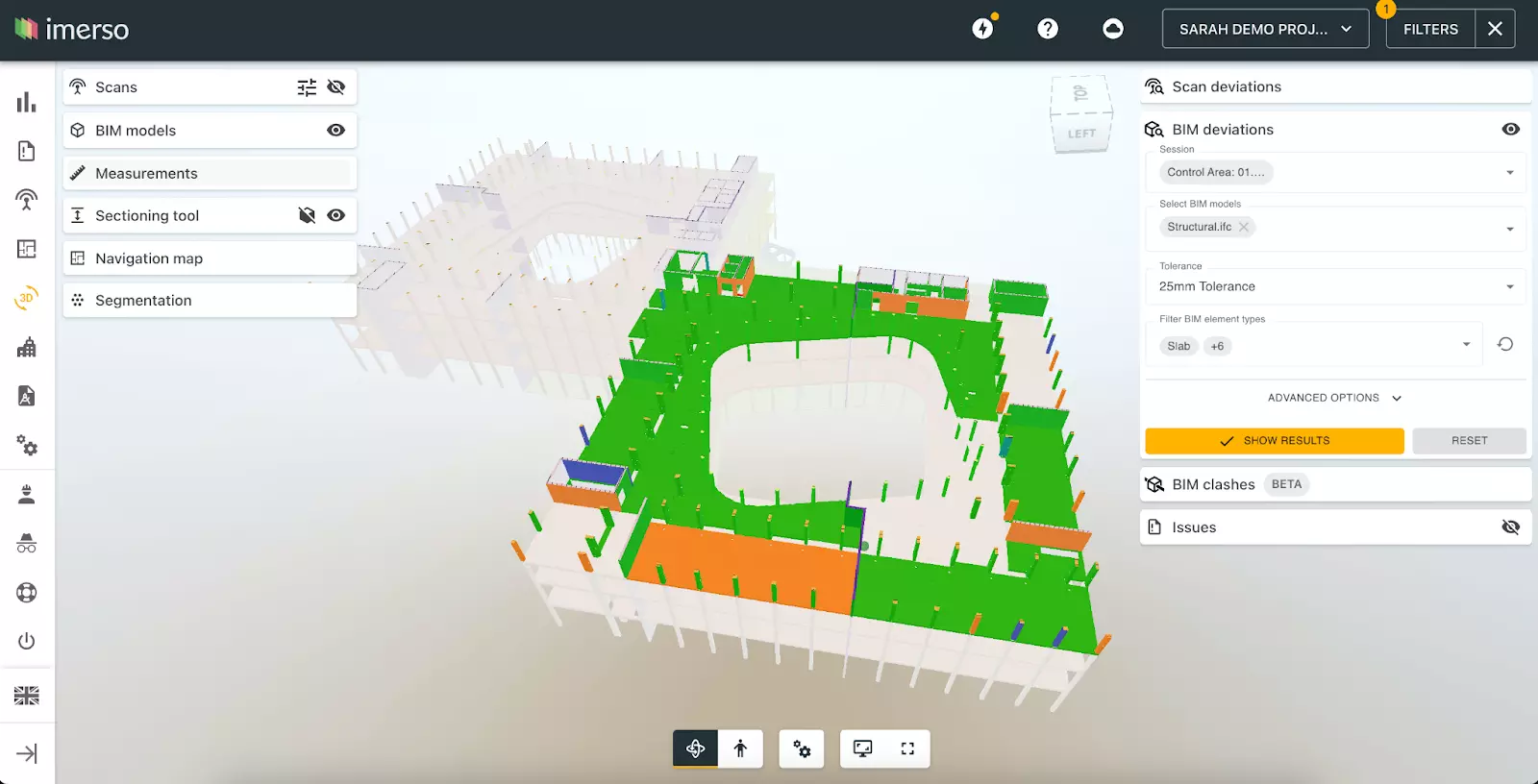Open the issues document icon in left sidebar

pos(27,151)
